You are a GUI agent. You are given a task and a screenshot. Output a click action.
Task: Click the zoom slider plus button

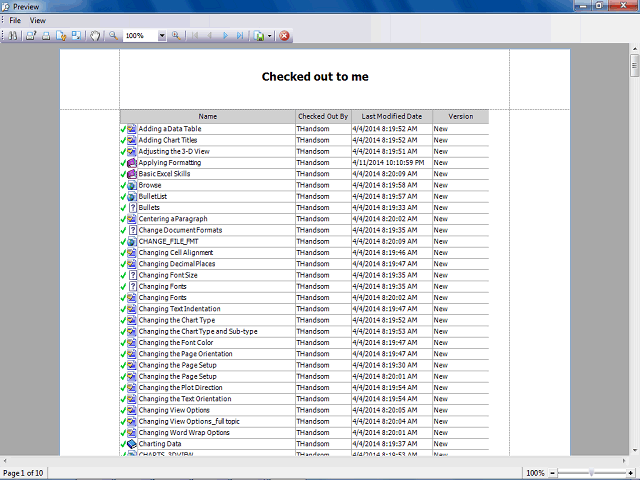click(x=631, y=473)
